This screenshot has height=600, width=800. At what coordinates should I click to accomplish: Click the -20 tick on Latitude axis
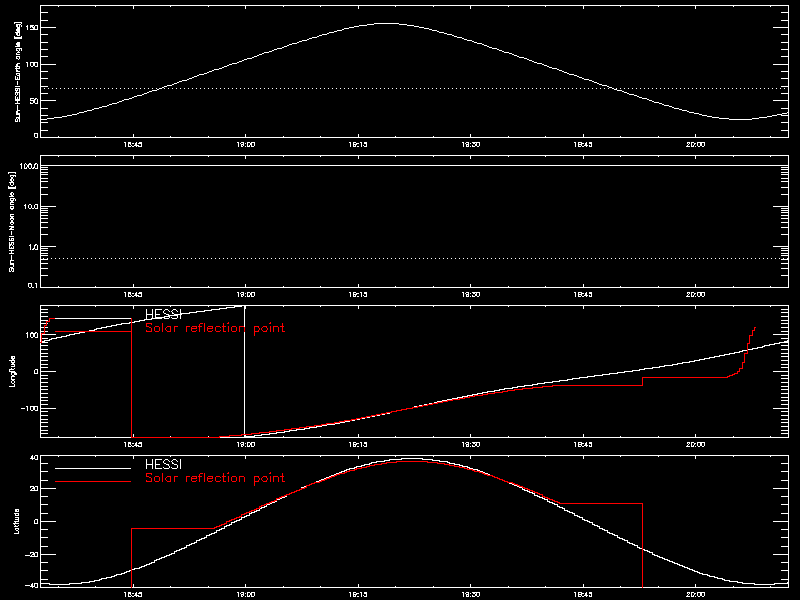(32, 554)
